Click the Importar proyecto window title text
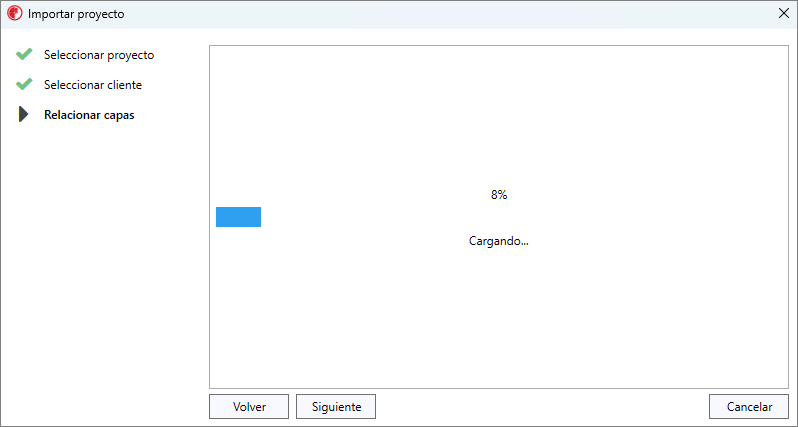Image resolution: width=798 pixels, height=427 pixels. coord(76,14)
